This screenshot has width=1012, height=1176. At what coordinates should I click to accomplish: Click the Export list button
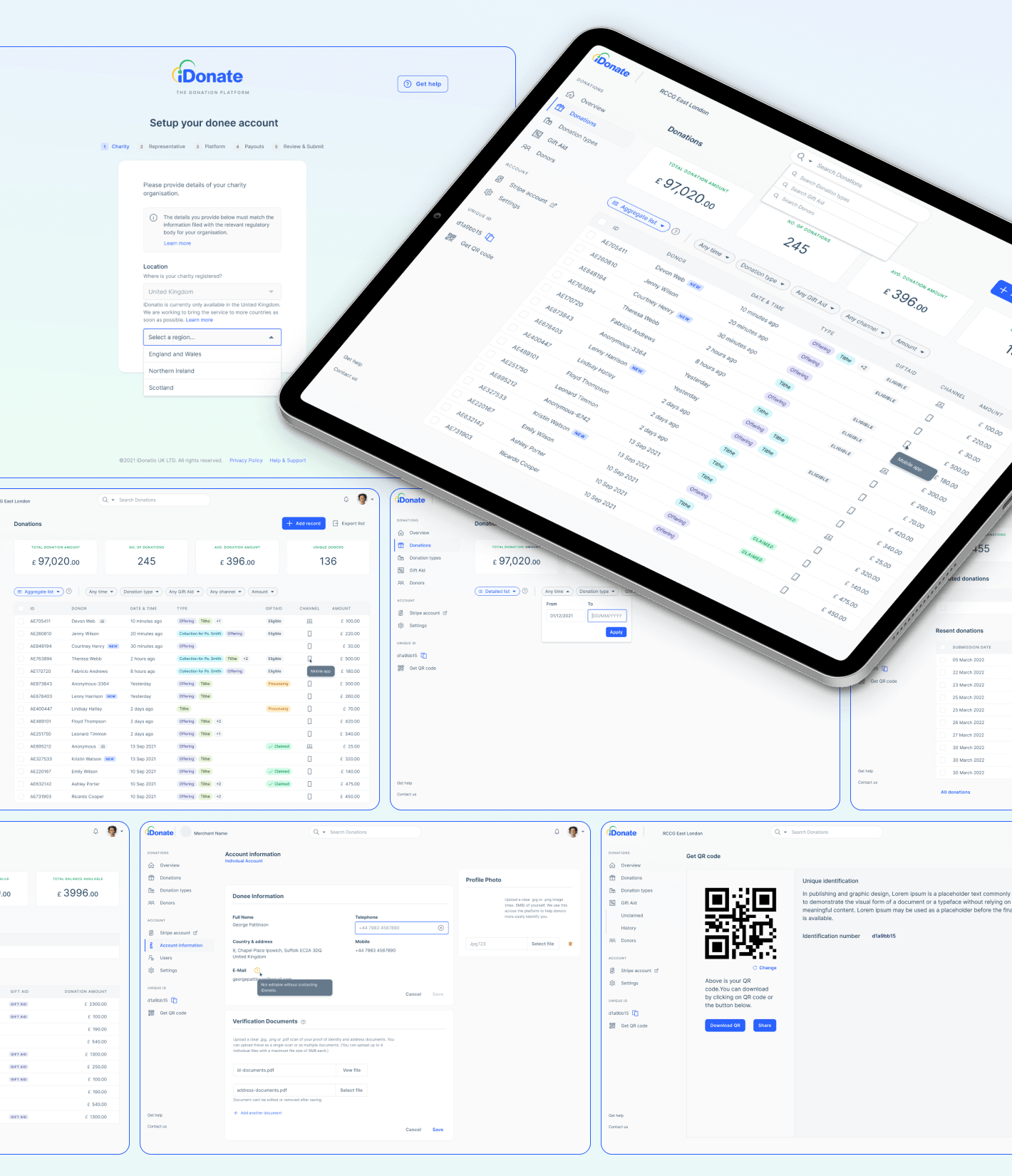tap(349, 523)
